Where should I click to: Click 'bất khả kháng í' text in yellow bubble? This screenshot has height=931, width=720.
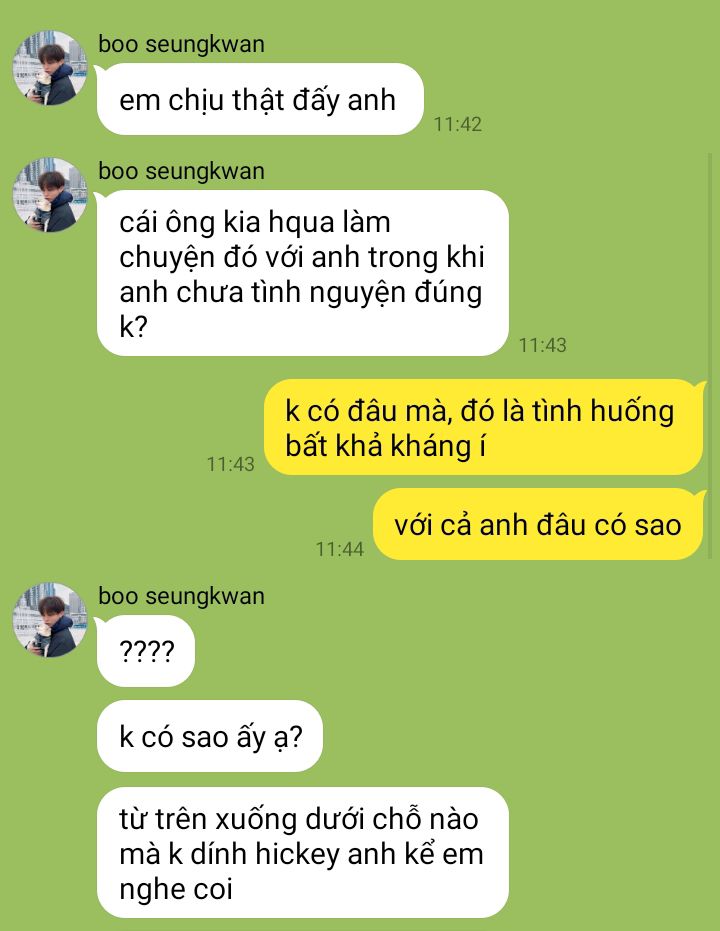(385, 446)
